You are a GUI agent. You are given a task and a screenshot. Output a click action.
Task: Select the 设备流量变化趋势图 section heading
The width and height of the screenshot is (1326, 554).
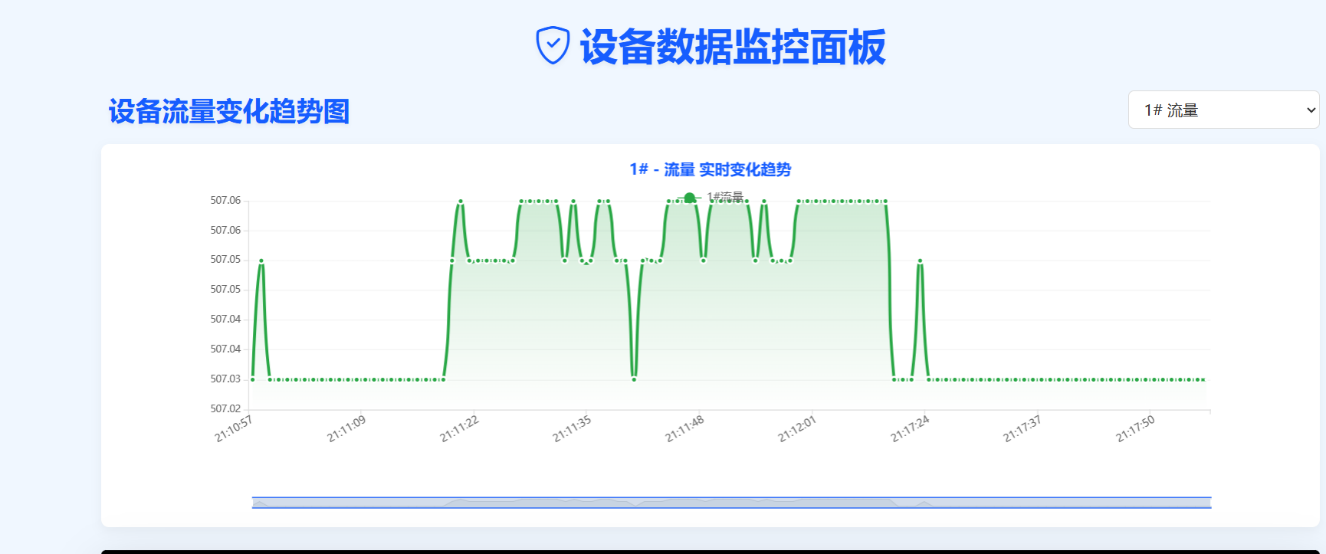click(x=229, y=112)
